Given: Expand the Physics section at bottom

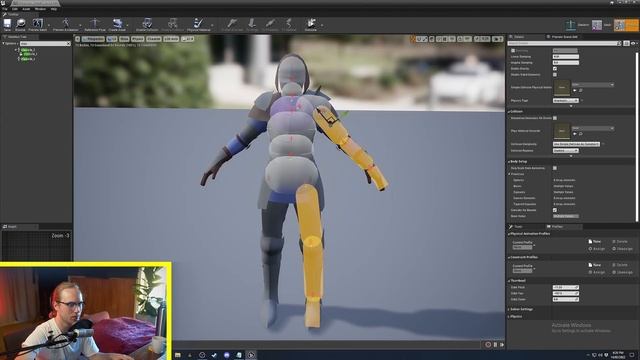Looking at the screenshot, I should 509,316.
